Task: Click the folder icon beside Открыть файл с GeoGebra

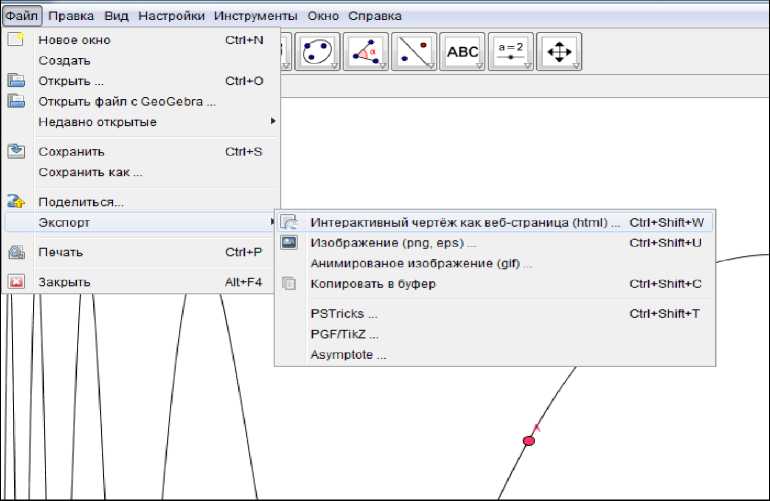Action: coord(16,101)
